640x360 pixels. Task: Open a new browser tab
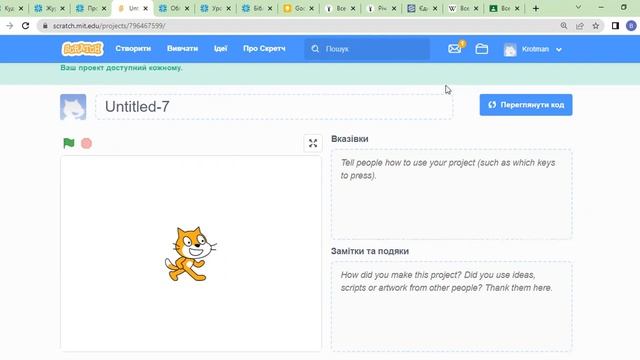pos(536,8)
